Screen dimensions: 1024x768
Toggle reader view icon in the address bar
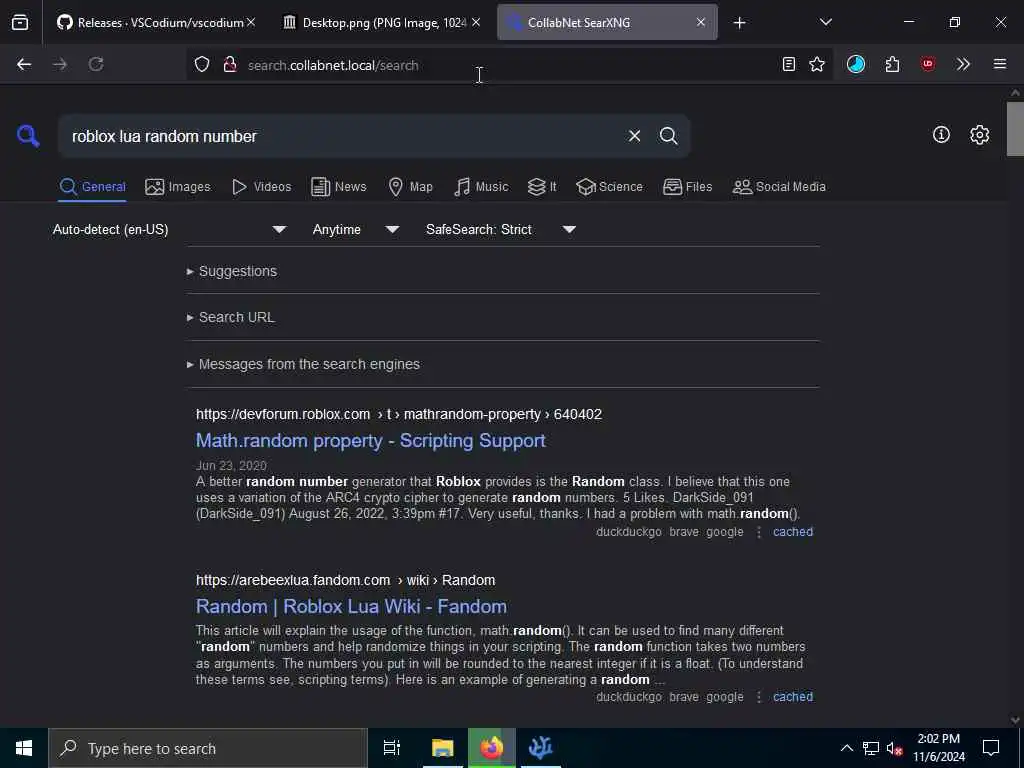point(789,64)
